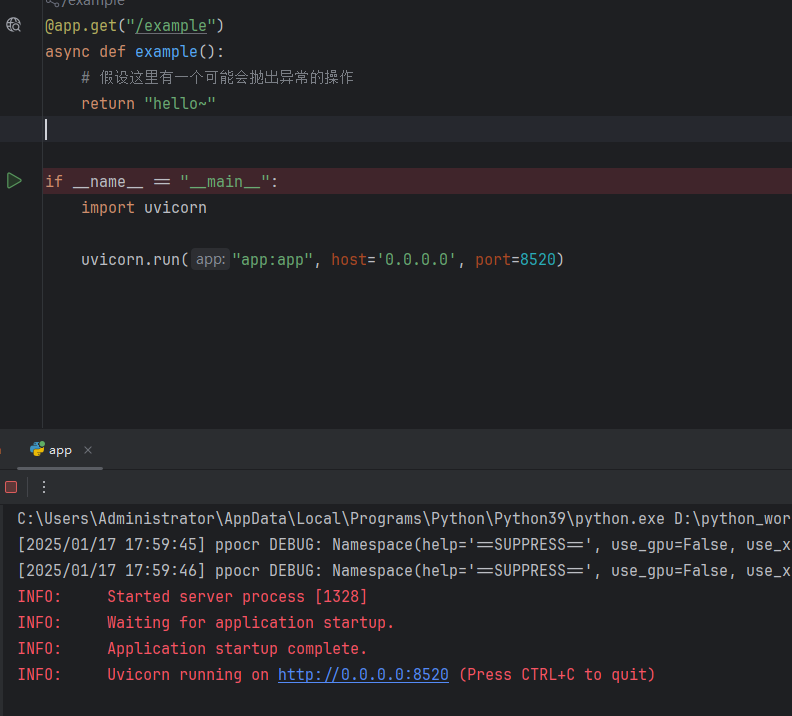Click the Python icon on app tab
Screen dimensions: 792x716
coord(38,450)
